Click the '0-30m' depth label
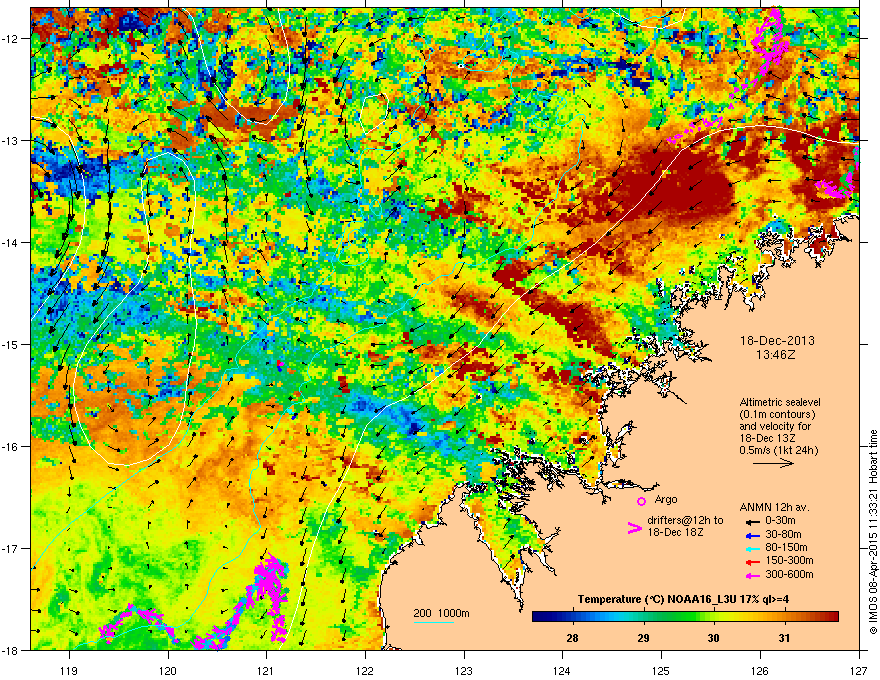 point(780,521)
